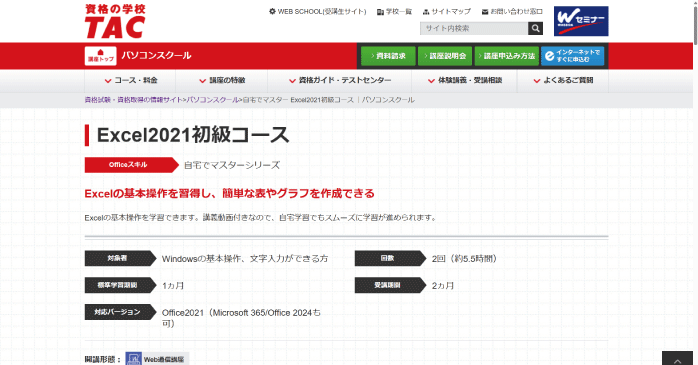698x365 pixels.
Task: Open WEB SCHOOL gear icon link
Action: coord(317,12)
